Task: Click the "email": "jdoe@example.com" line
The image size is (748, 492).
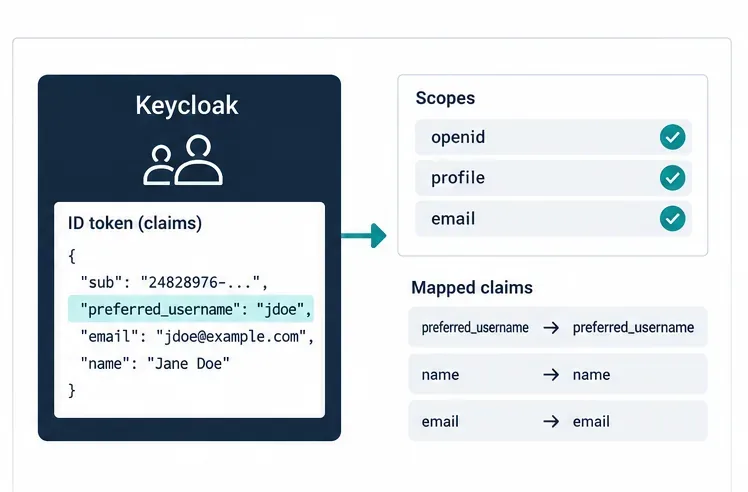Action: pyautogui.click(x=197, y=336)
